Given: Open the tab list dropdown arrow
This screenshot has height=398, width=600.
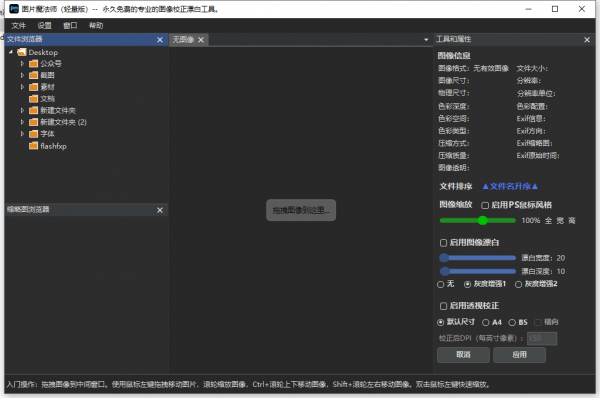Looking at the screenshot, I should click(x=426, y=40).
